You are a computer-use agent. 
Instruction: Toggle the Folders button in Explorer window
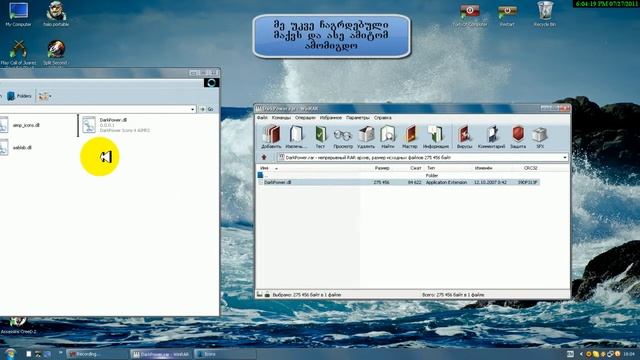(x=19, y=96)
